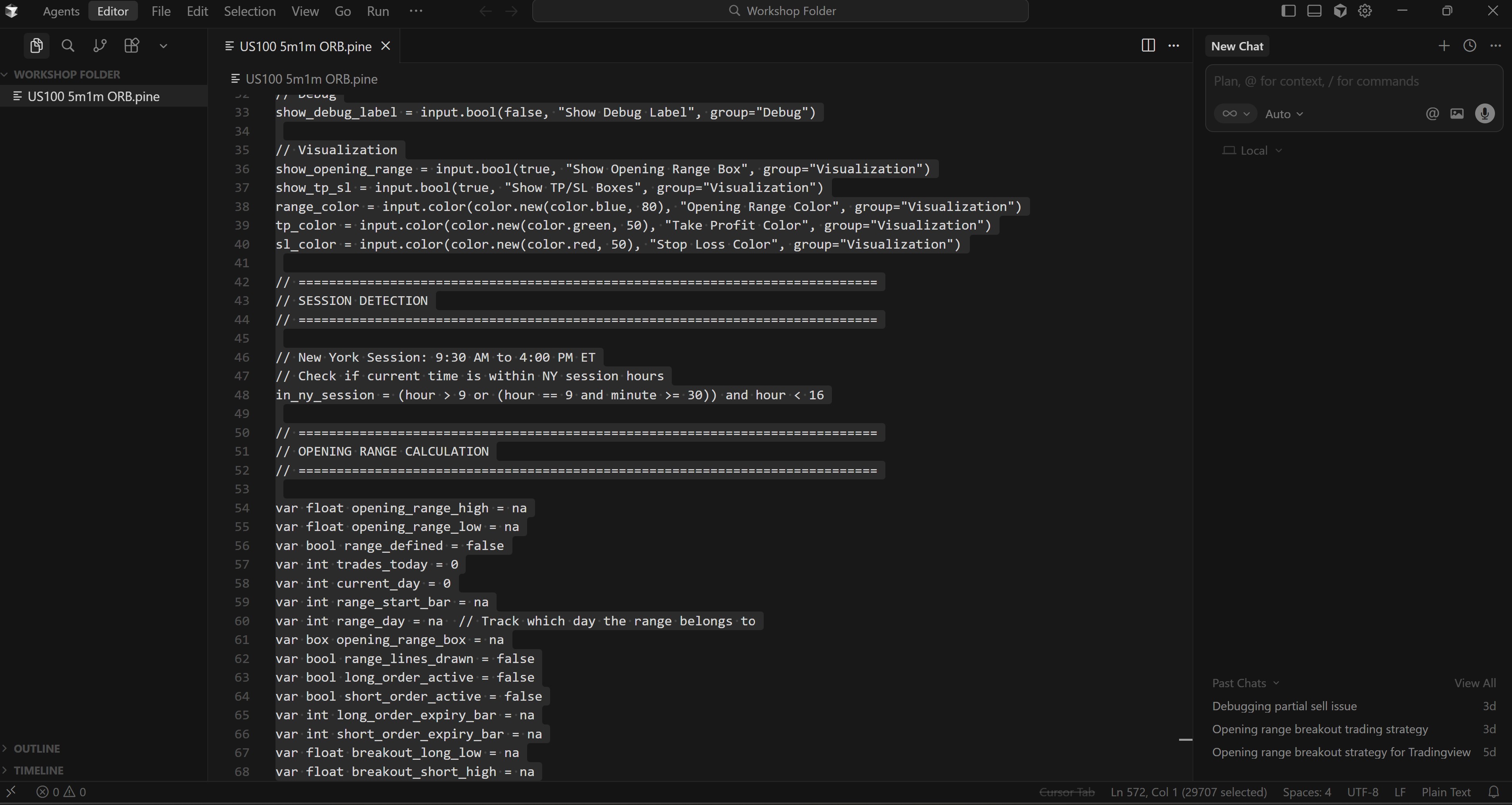Image resolution: width=1512 pixels, height=805 pixels.
Task: Open chat history clock icon
Action: click(x=1470, y=46)
